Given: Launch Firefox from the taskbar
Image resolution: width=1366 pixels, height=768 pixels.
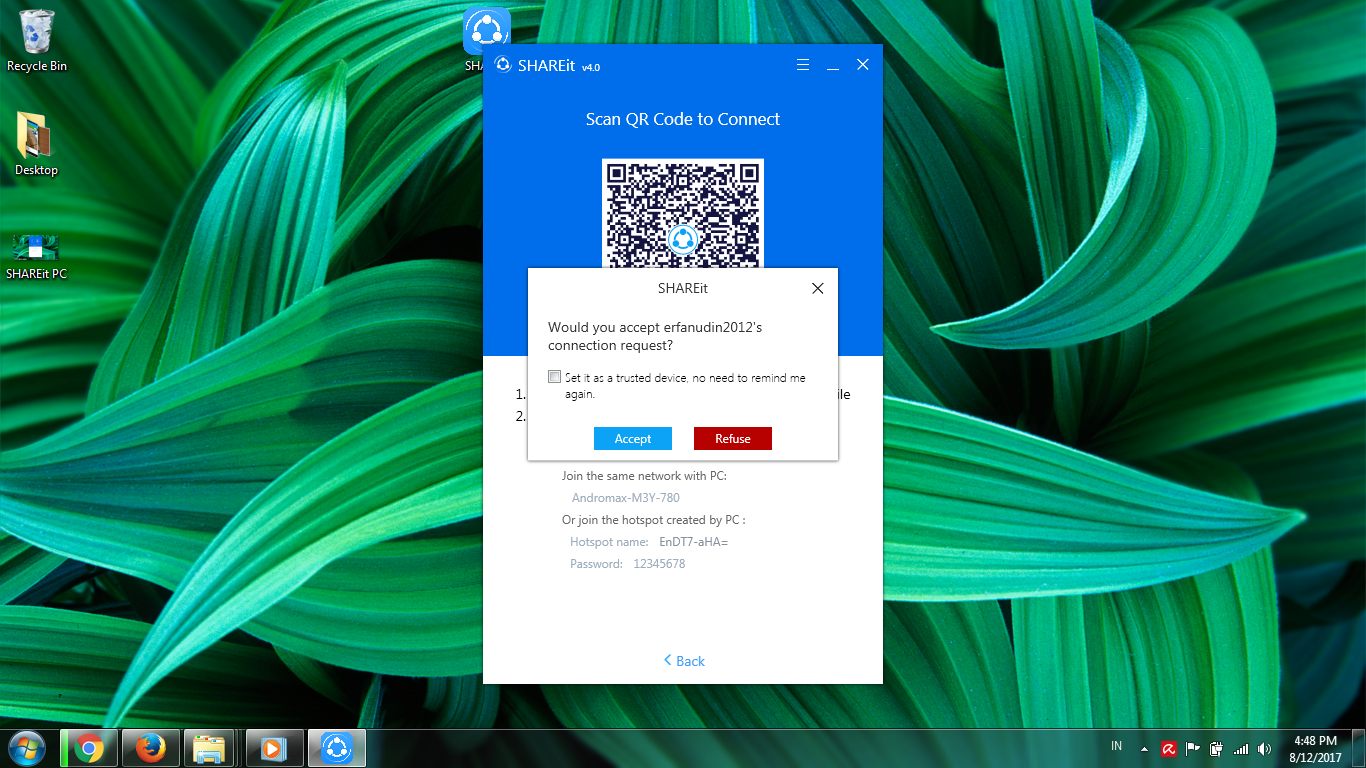Looking at the screenshot, I should click(151, 748).
